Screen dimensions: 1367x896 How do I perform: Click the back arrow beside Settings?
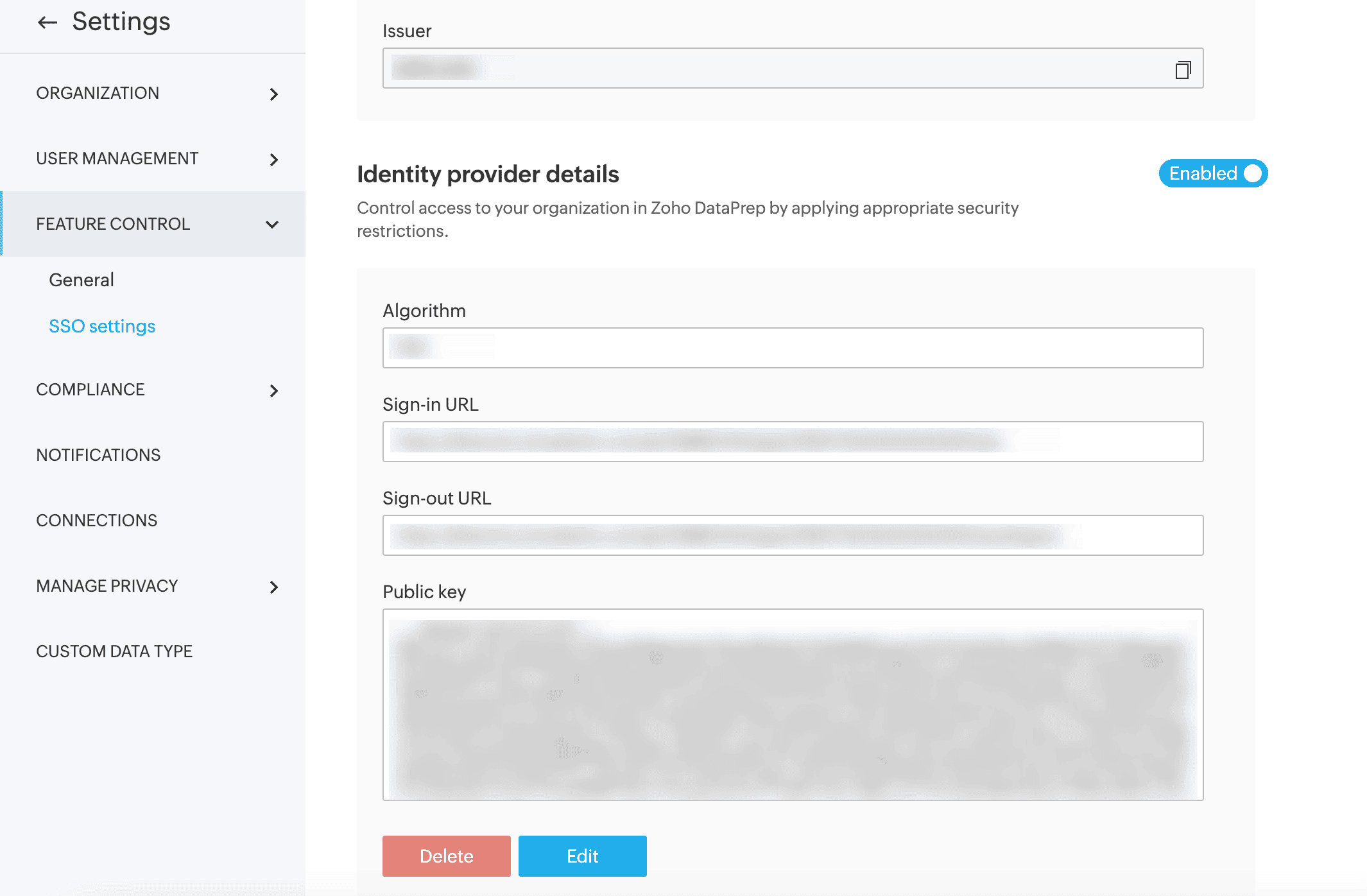coord(47,23)
